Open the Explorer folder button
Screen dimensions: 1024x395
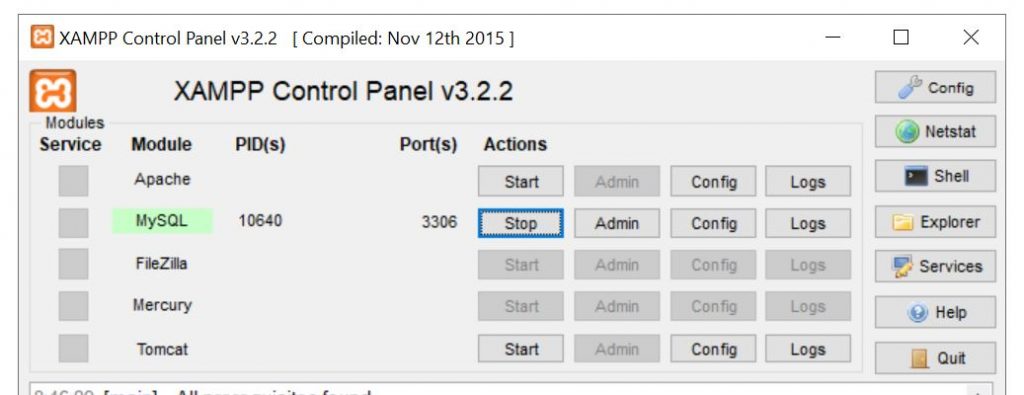click(935, 222)
